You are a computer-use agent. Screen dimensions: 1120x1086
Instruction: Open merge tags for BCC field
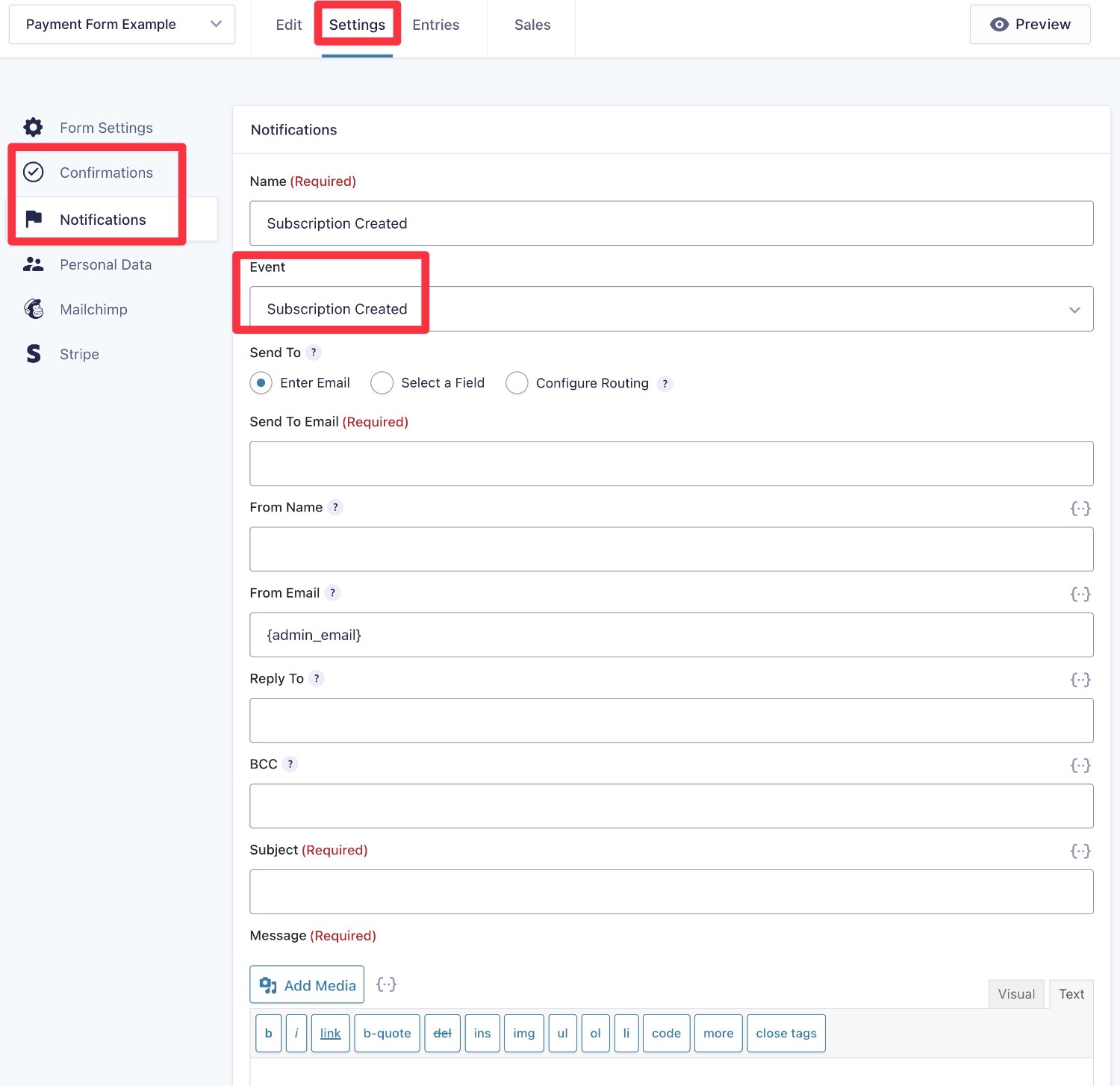coord(1080,765)
